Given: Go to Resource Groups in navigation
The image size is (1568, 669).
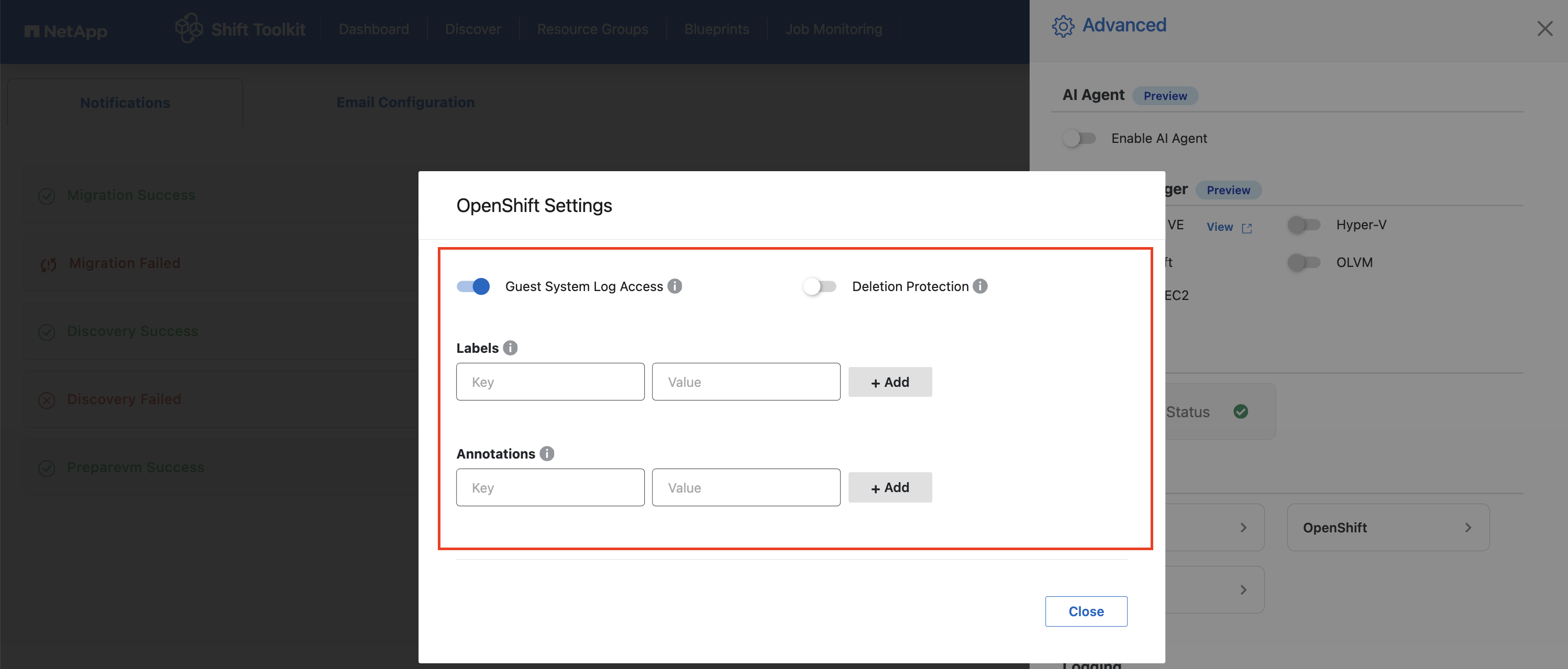Looking at the screenshot, I should tap(592, 29).
